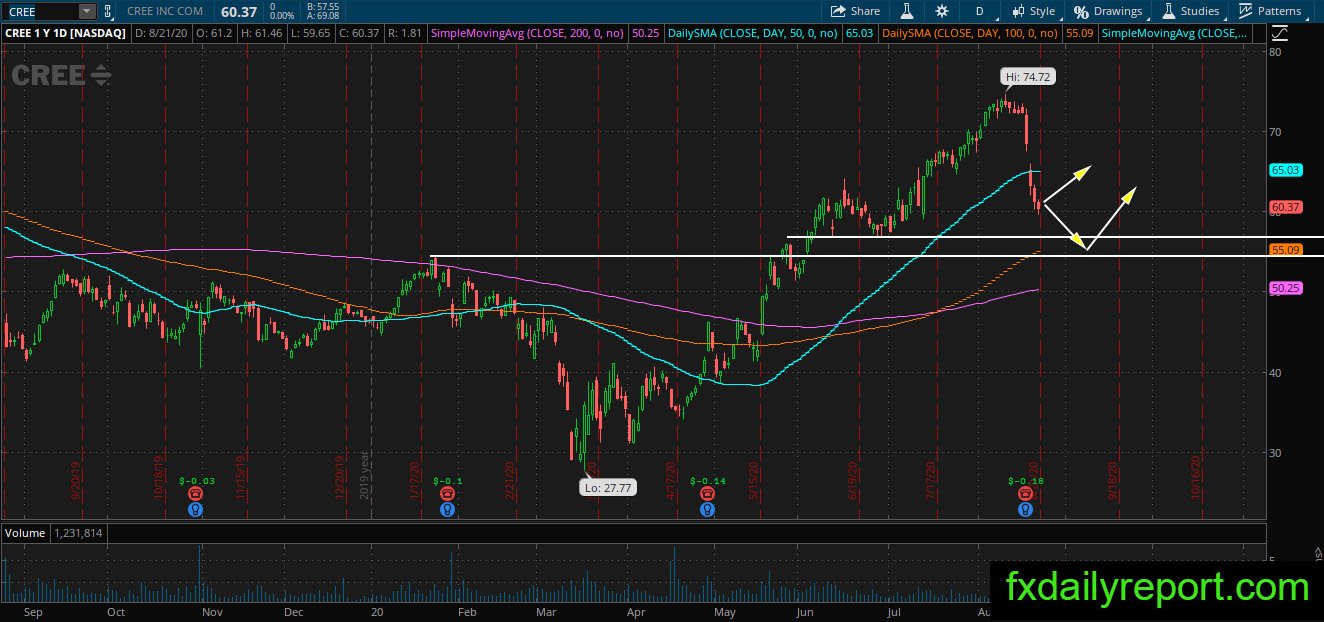Click the 65.03 cyan price axis label
Viewport: 1324px width, 622px height.
pos(1285,170)
